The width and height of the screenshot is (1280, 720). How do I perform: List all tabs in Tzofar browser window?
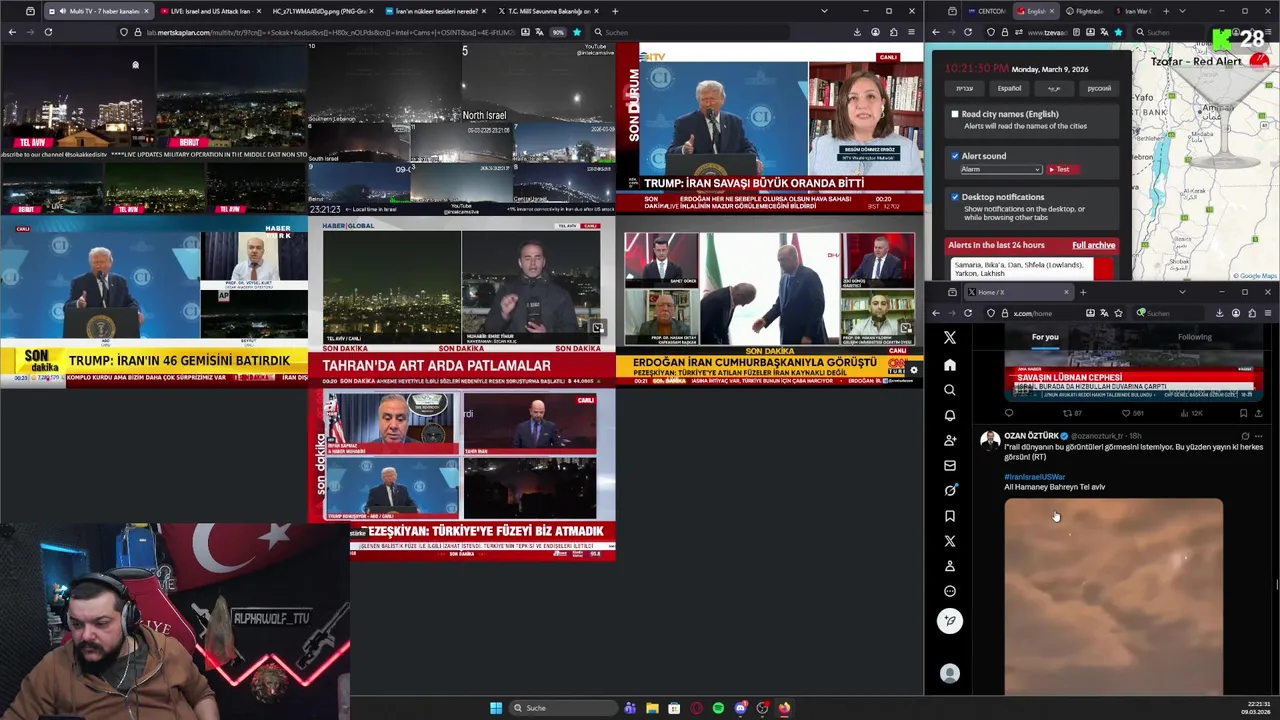[x=1182, y=11]
